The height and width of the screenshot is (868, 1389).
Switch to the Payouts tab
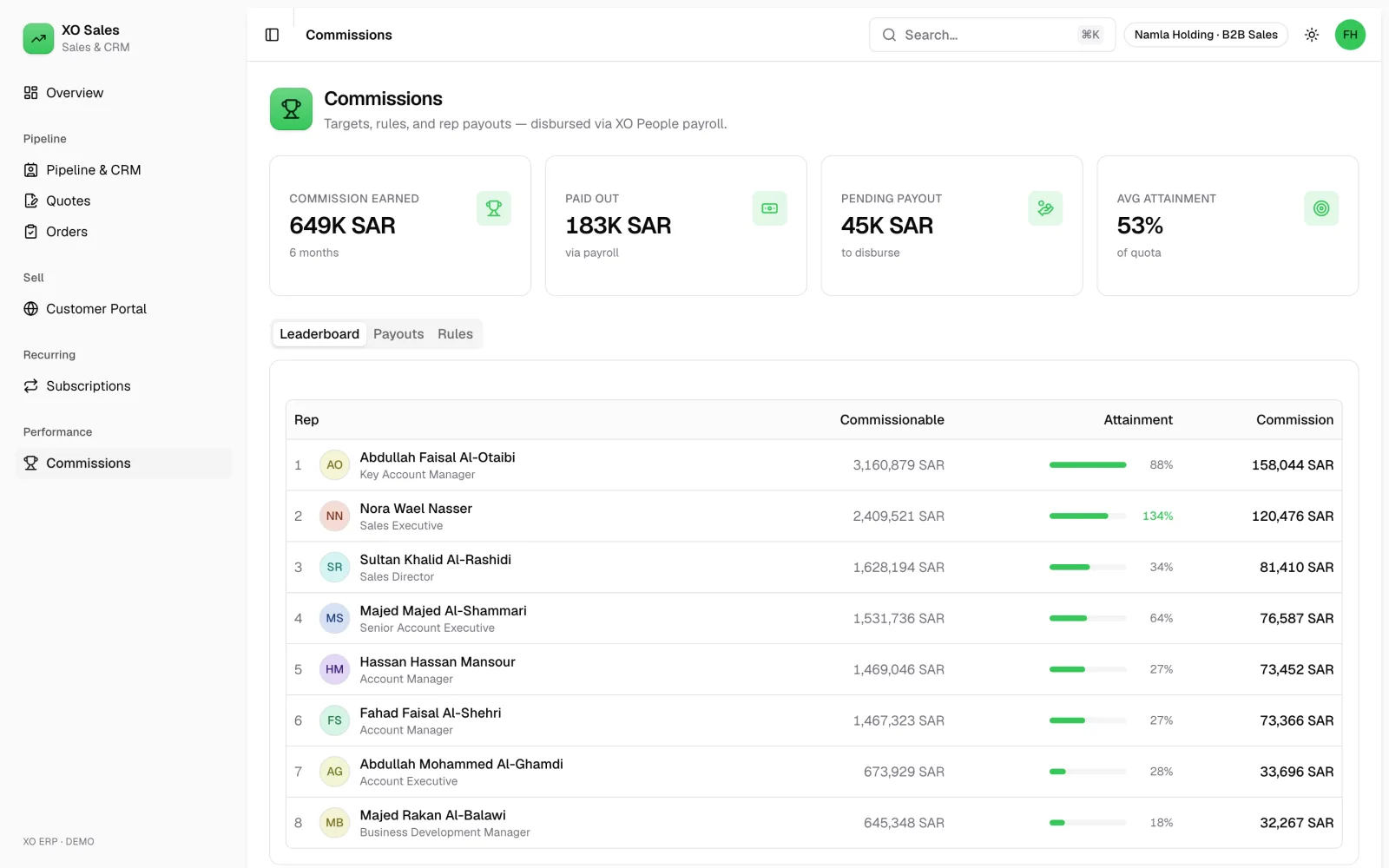click(398, 334)
